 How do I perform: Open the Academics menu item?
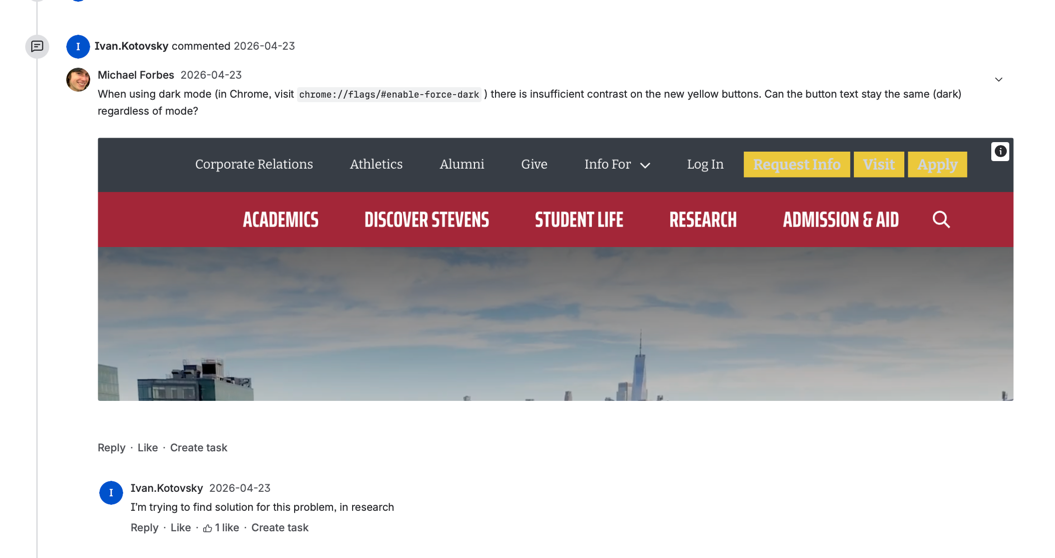[280, 220]
